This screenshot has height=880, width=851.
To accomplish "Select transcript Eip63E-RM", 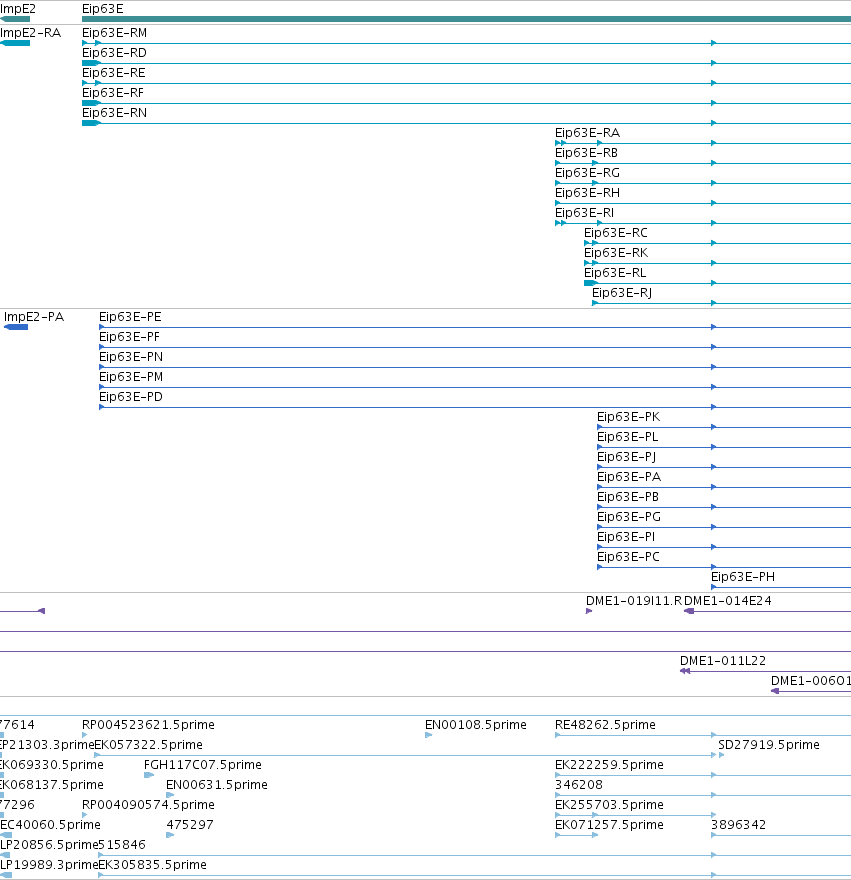I will (x=115, y=33).
